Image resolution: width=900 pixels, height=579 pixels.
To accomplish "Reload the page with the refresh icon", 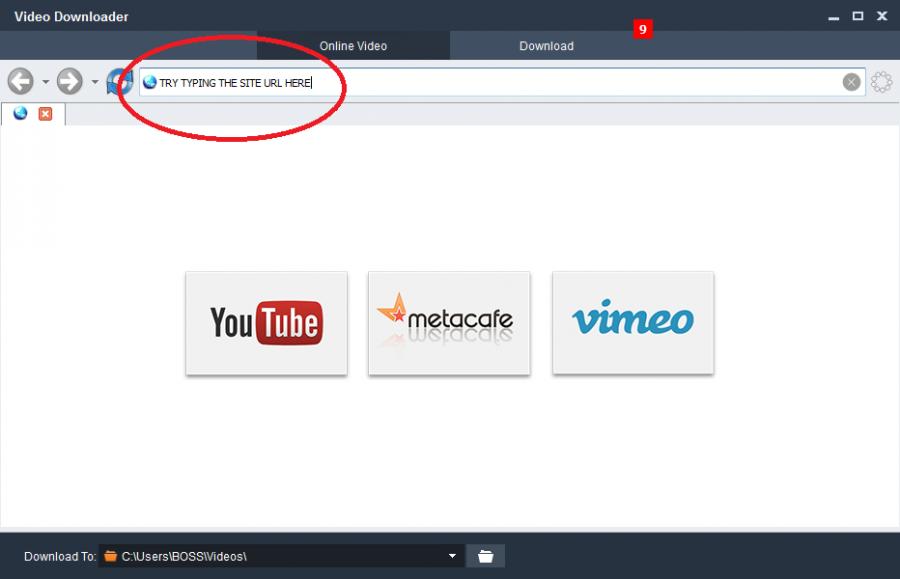I will click(119, 81).
